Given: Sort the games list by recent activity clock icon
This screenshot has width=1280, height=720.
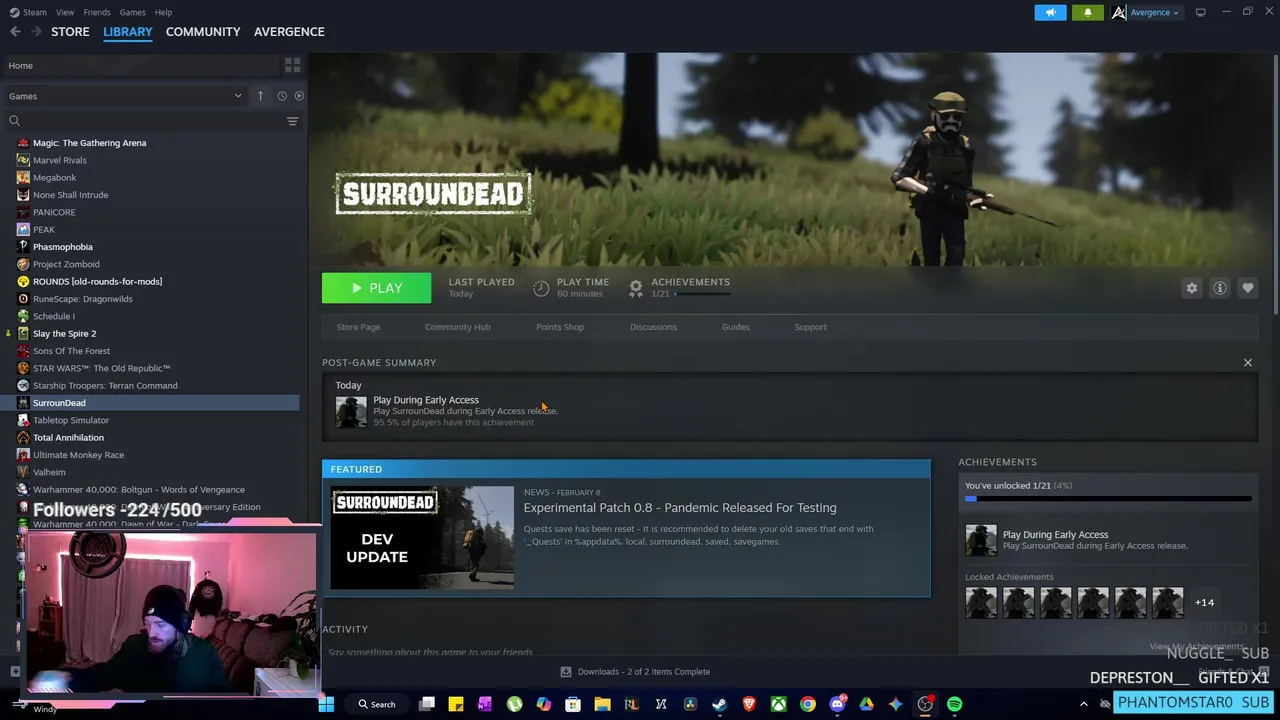Looking at the screenshot, I should (x=282, y=96).
